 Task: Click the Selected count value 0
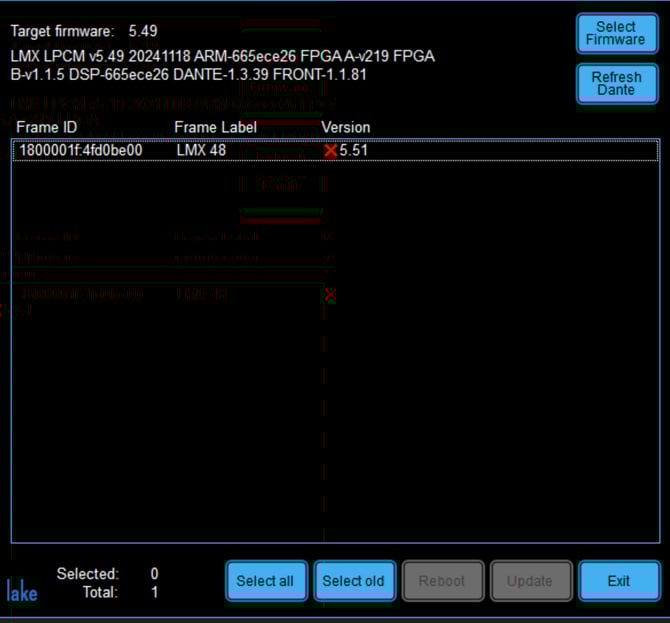155,573
